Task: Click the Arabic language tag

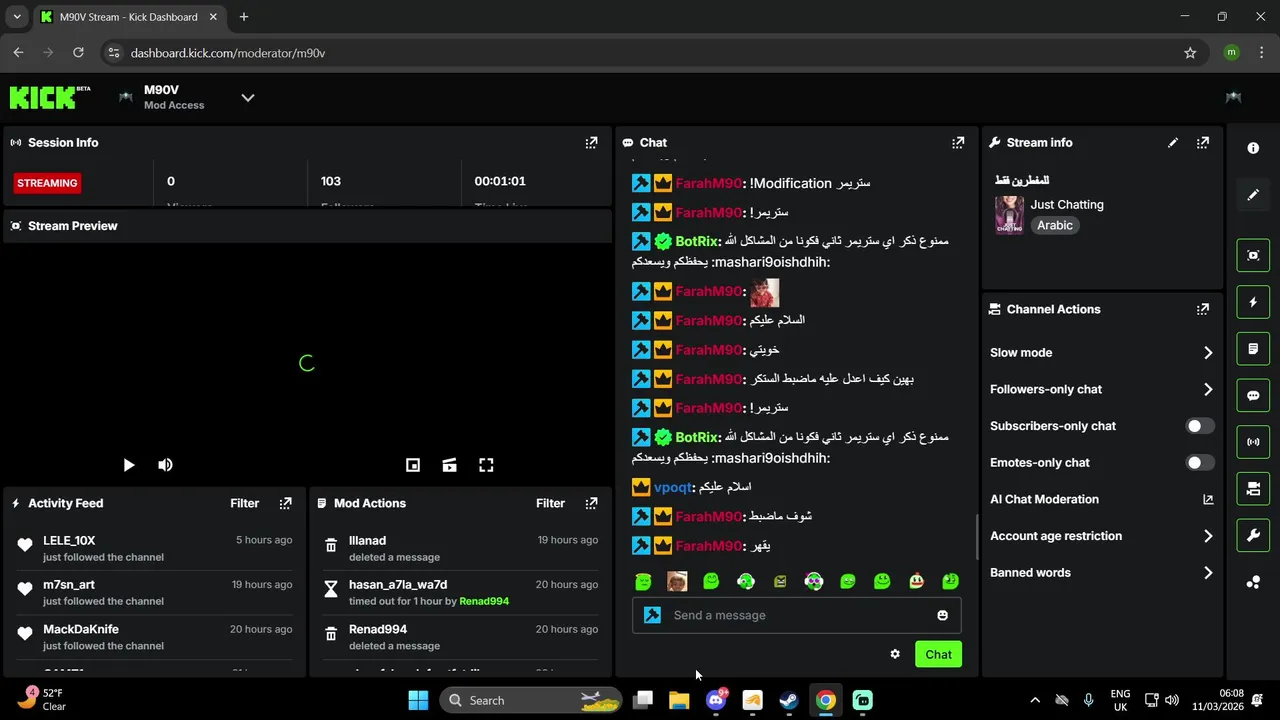Action: point(1055,225)
